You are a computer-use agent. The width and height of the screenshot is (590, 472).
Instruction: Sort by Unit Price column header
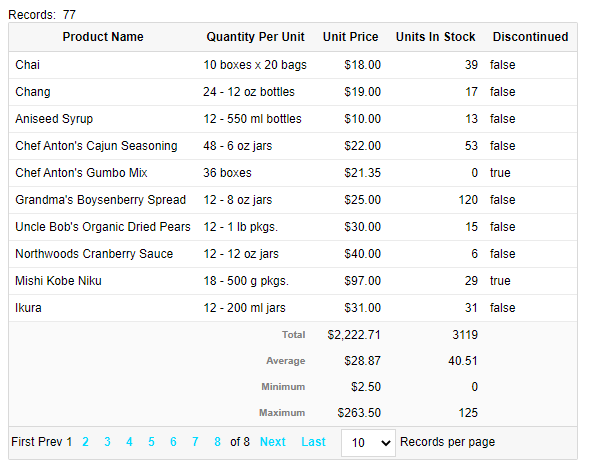tap(350, 37)
